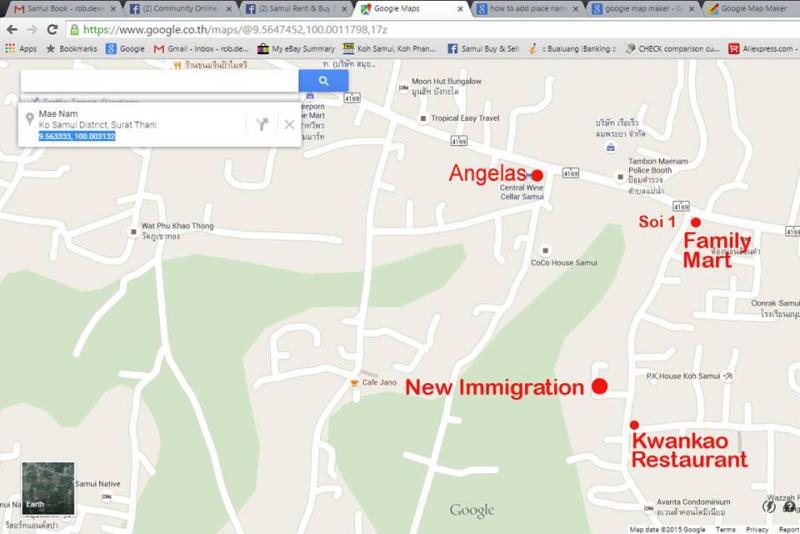This screenshot has height=534, width=800.
Task: Click the browser back arrow
Action: (x=12, y=30)
